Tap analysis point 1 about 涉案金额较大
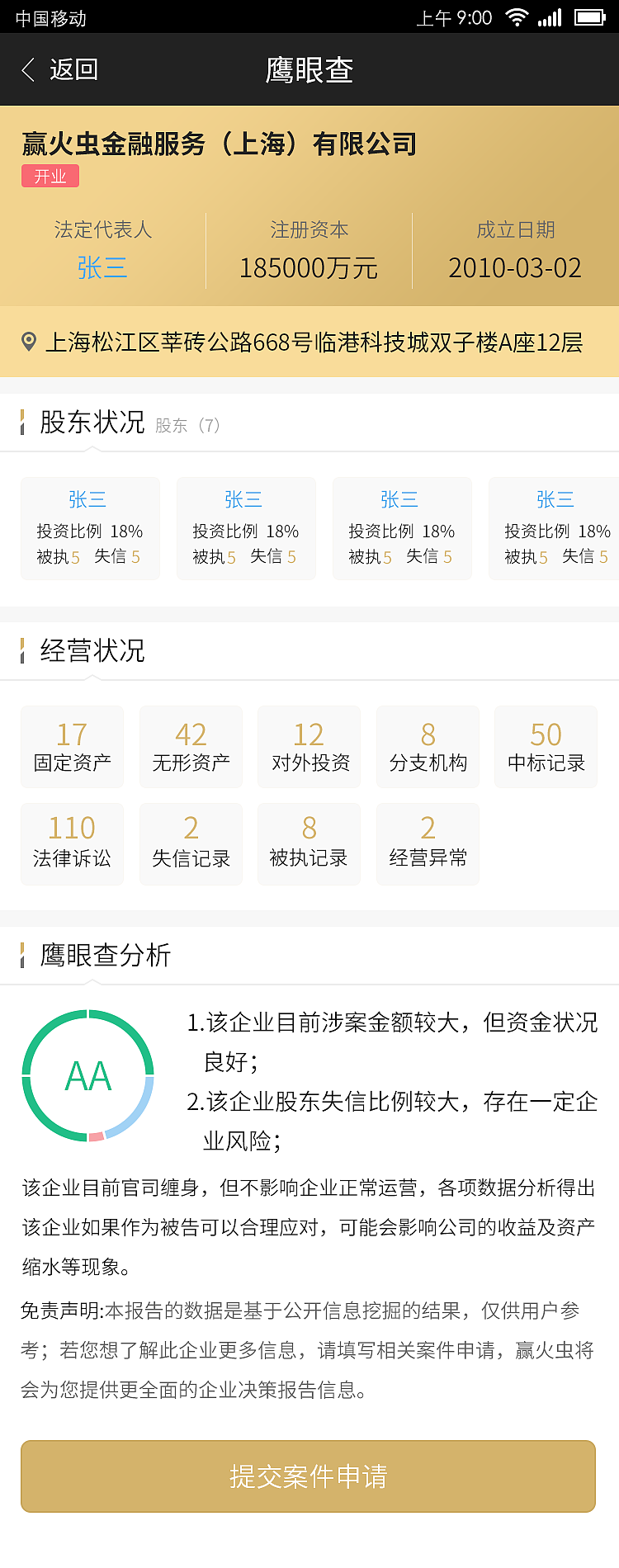Screen dimensions: 619x1568 pos(392,1042)
